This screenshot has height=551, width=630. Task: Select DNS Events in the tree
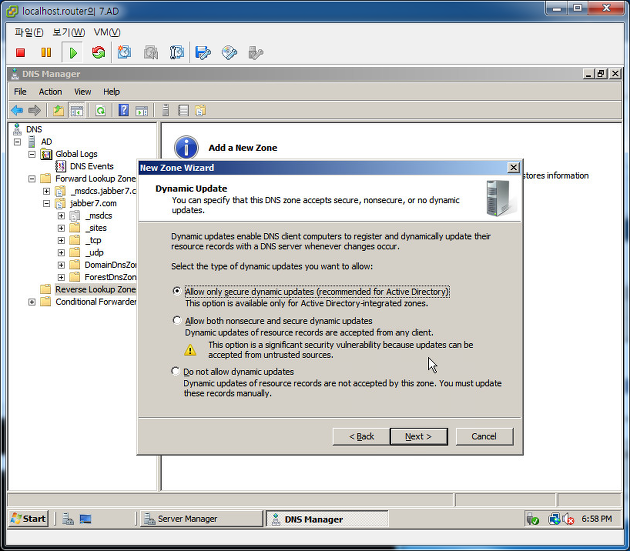point(92,166)
